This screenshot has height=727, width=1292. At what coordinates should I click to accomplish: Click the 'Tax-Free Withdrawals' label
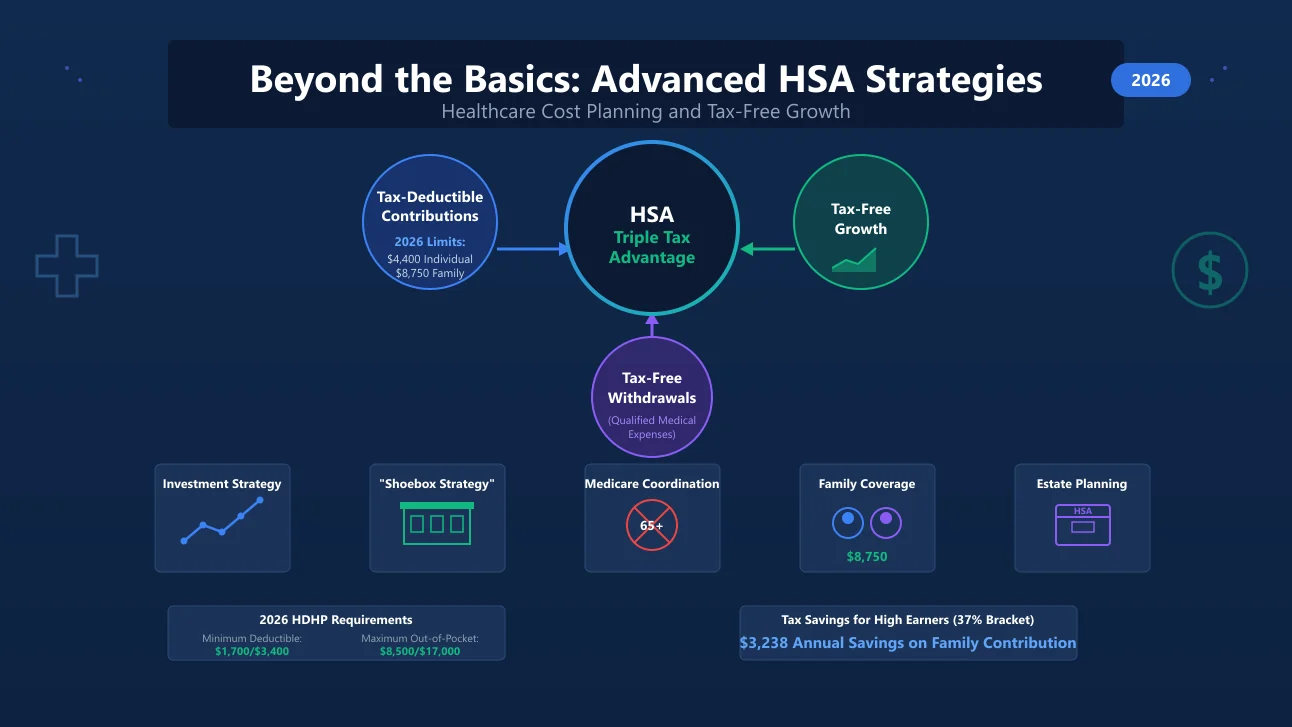pyautogui.click(x=652, y=388)
